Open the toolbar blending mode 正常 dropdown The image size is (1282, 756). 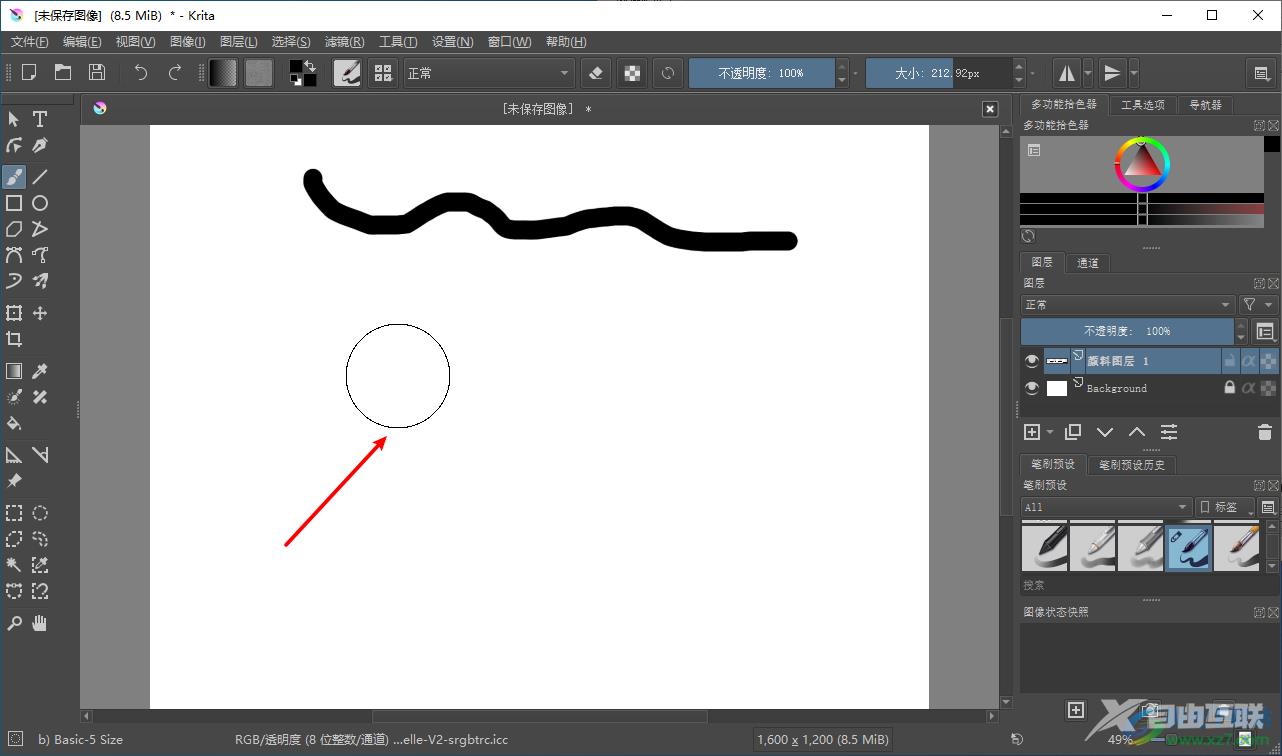tap(488, 73)
